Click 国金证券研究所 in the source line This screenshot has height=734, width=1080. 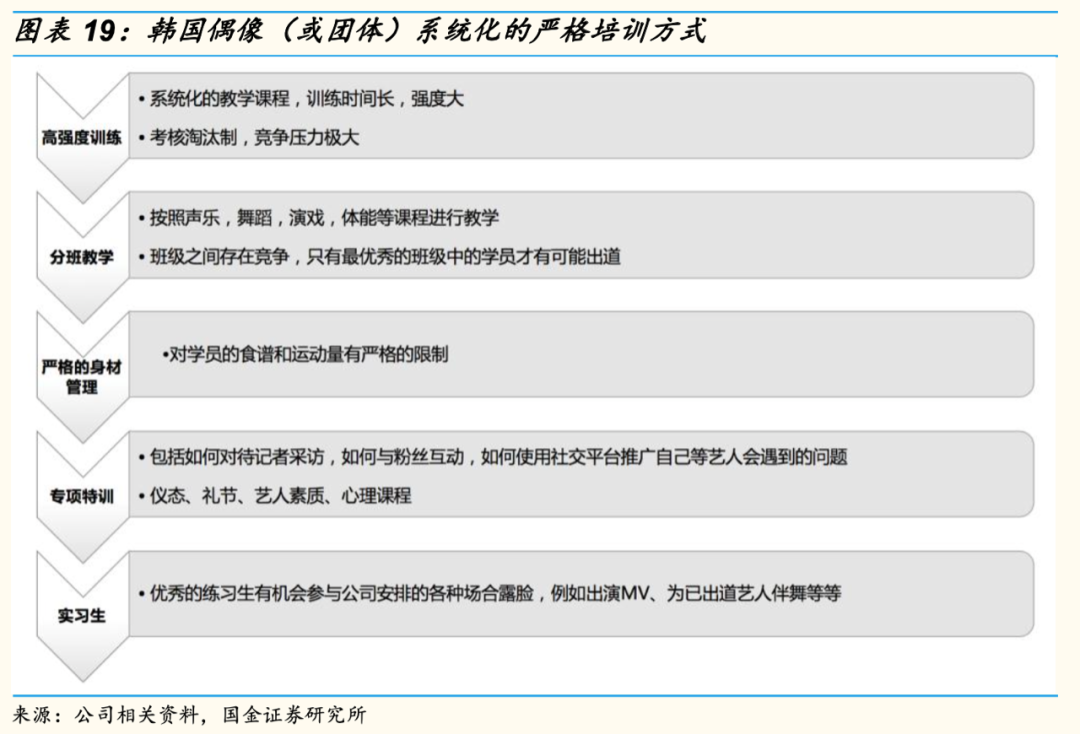click(294, 715)
